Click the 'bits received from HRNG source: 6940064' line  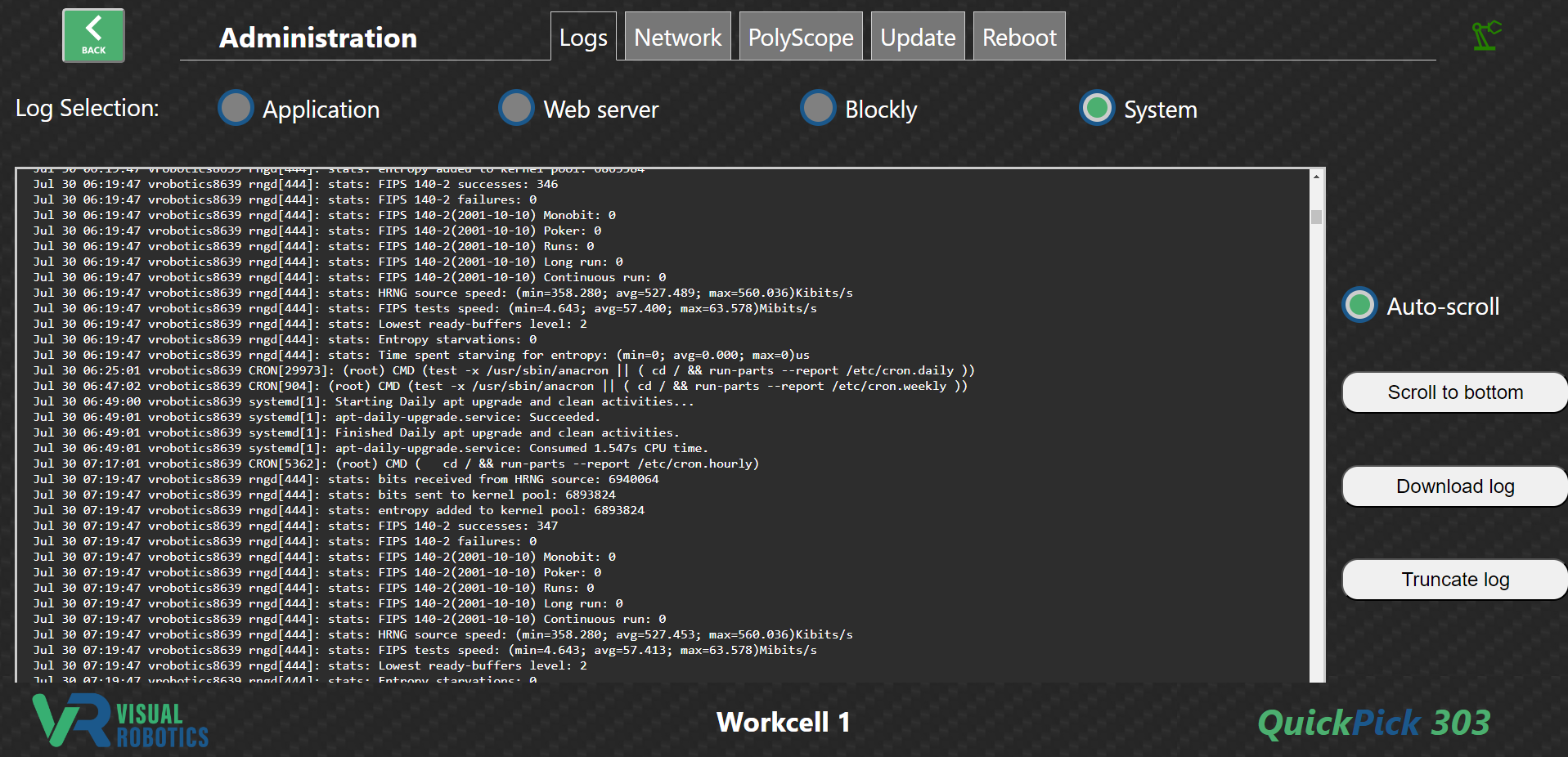point(346,479)
